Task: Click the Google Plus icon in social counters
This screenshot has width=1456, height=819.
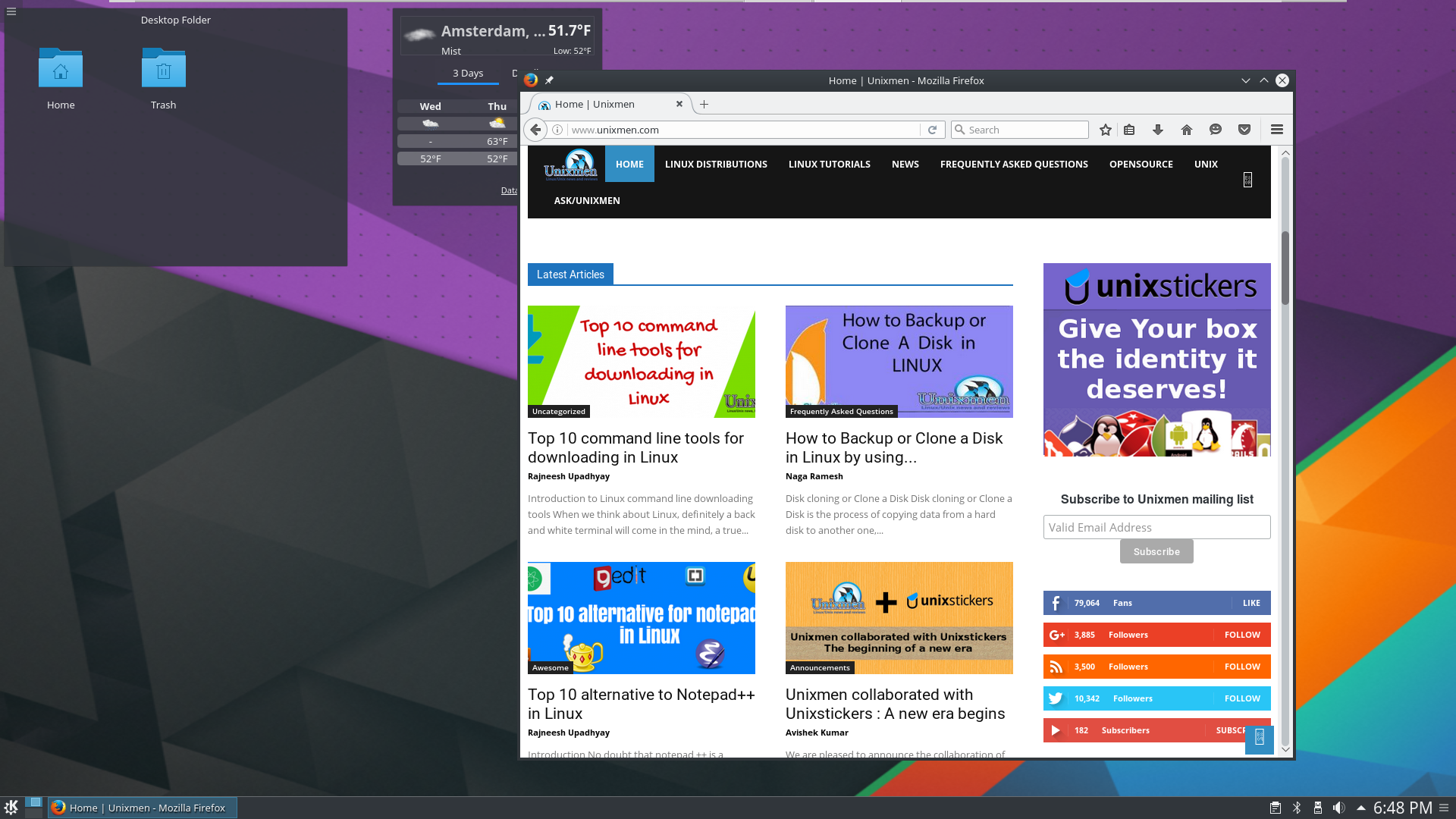Action: coord(1056,635)
